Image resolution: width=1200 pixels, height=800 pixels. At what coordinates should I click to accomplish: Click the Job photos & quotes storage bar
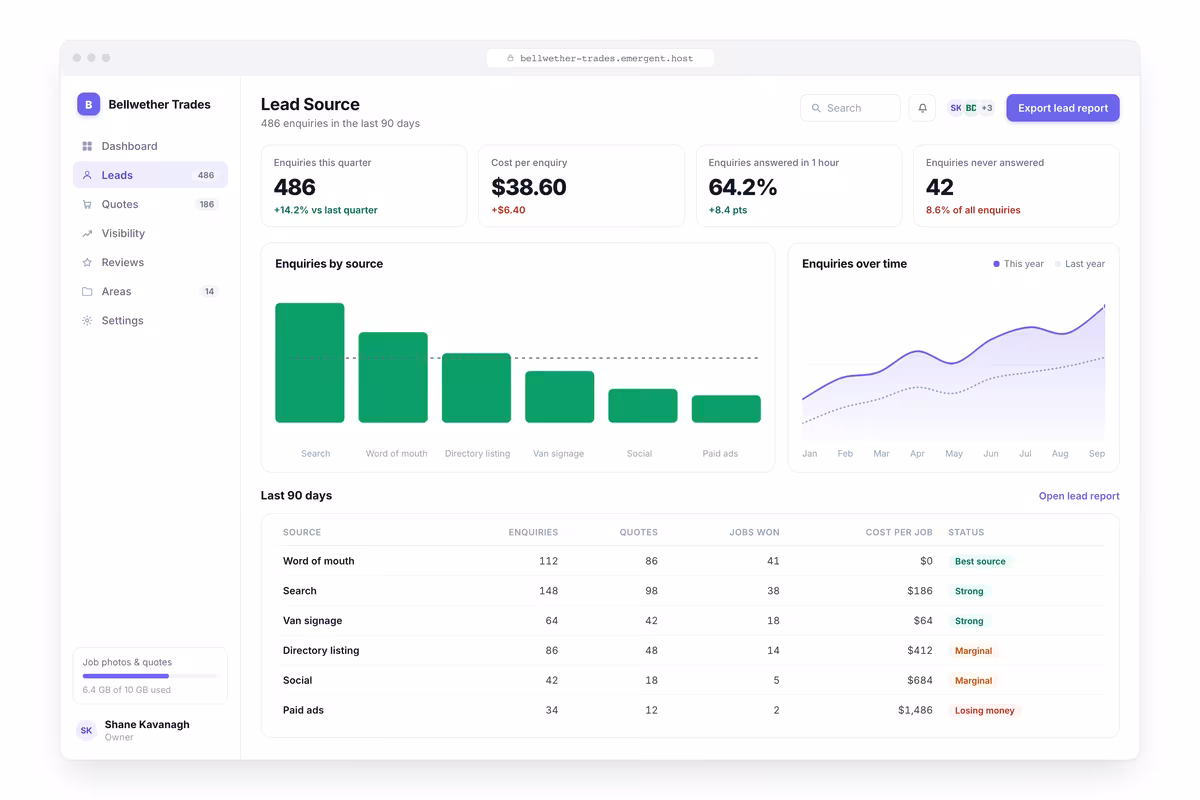click(150, 676)
